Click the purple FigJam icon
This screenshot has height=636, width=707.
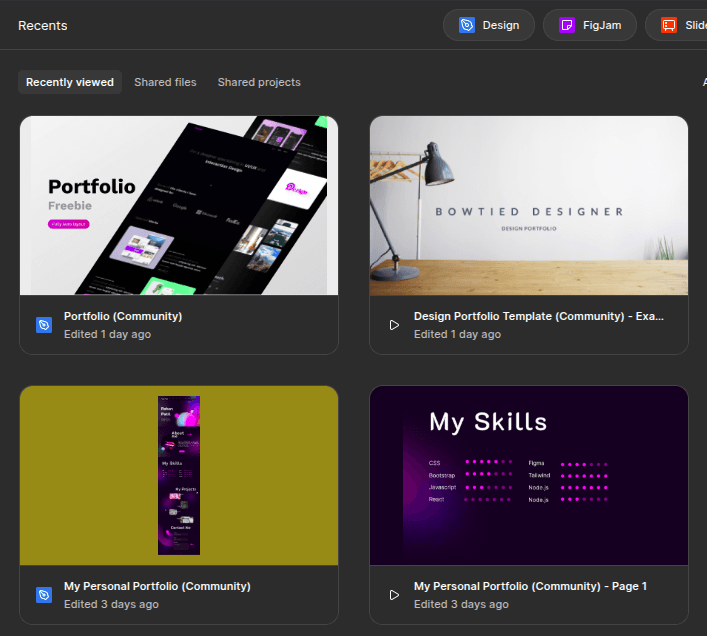567,25
